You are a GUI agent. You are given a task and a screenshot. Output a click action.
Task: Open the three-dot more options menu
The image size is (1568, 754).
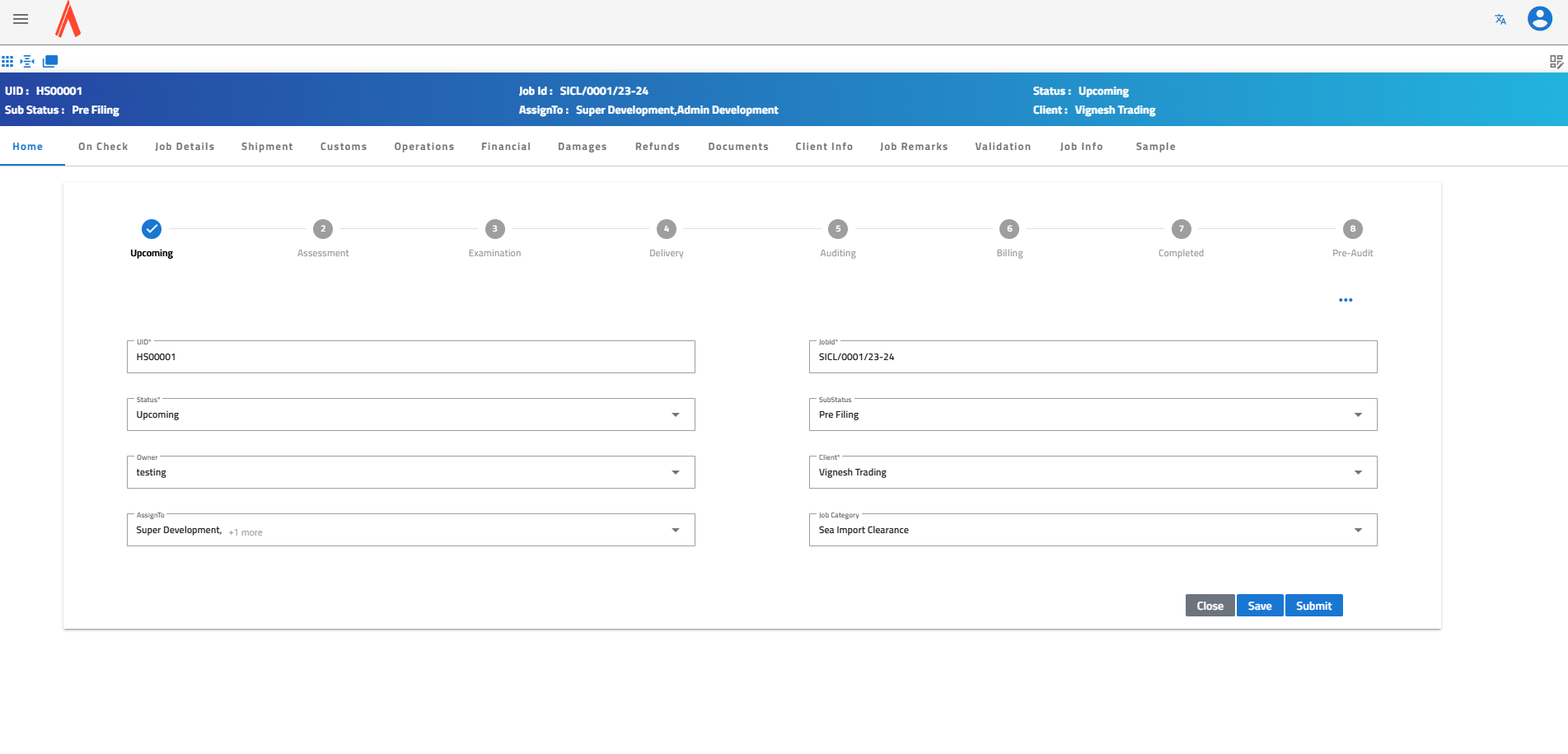click(x=1346, y=300)
